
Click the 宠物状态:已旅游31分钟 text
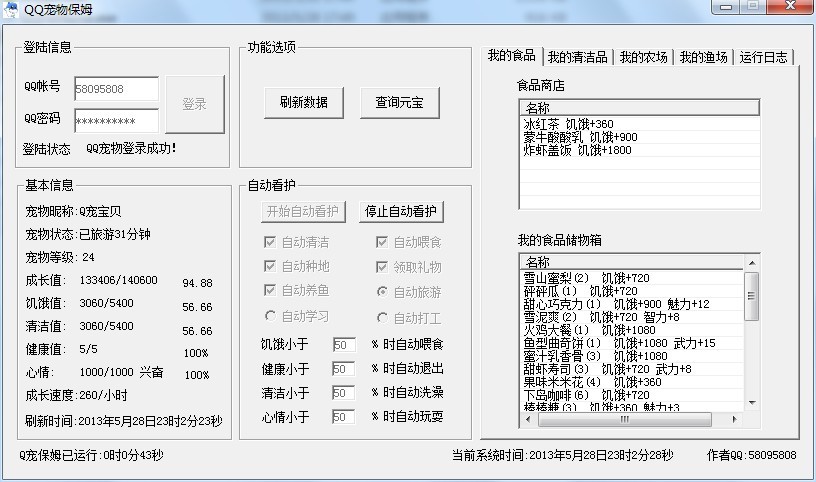[x=88, y=234]
